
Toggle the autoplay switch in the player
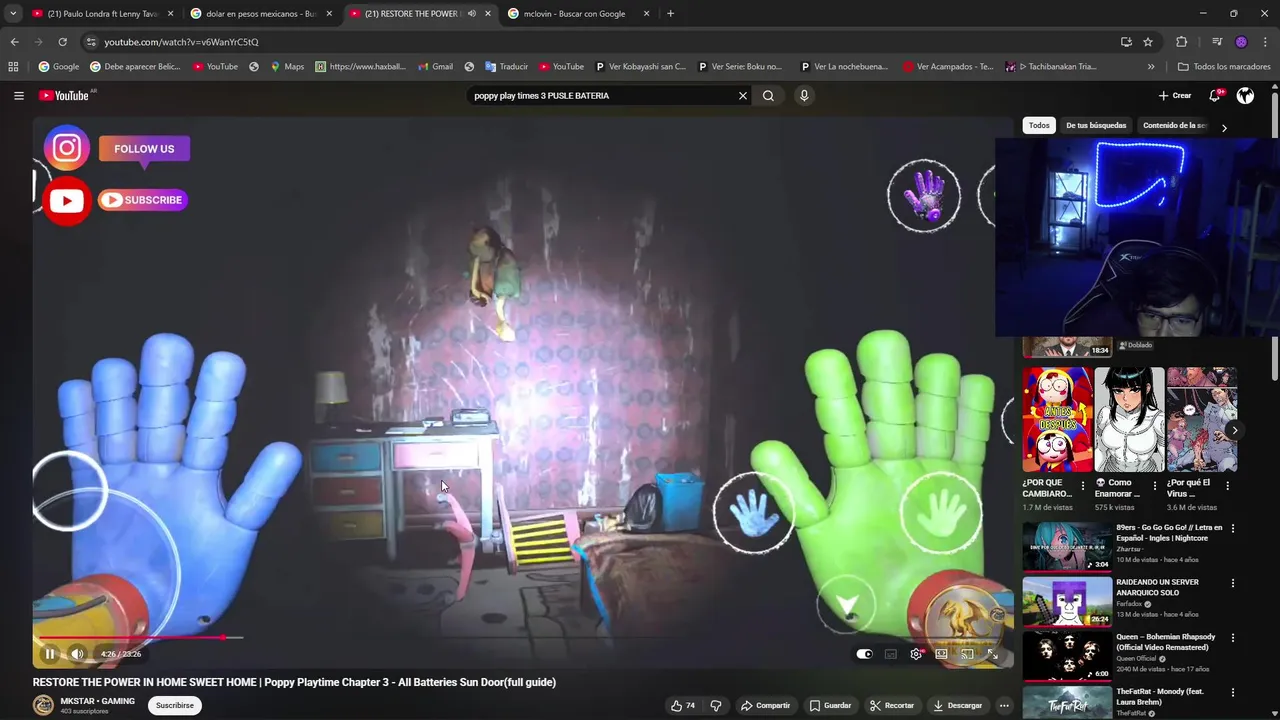tap(865, 654)
